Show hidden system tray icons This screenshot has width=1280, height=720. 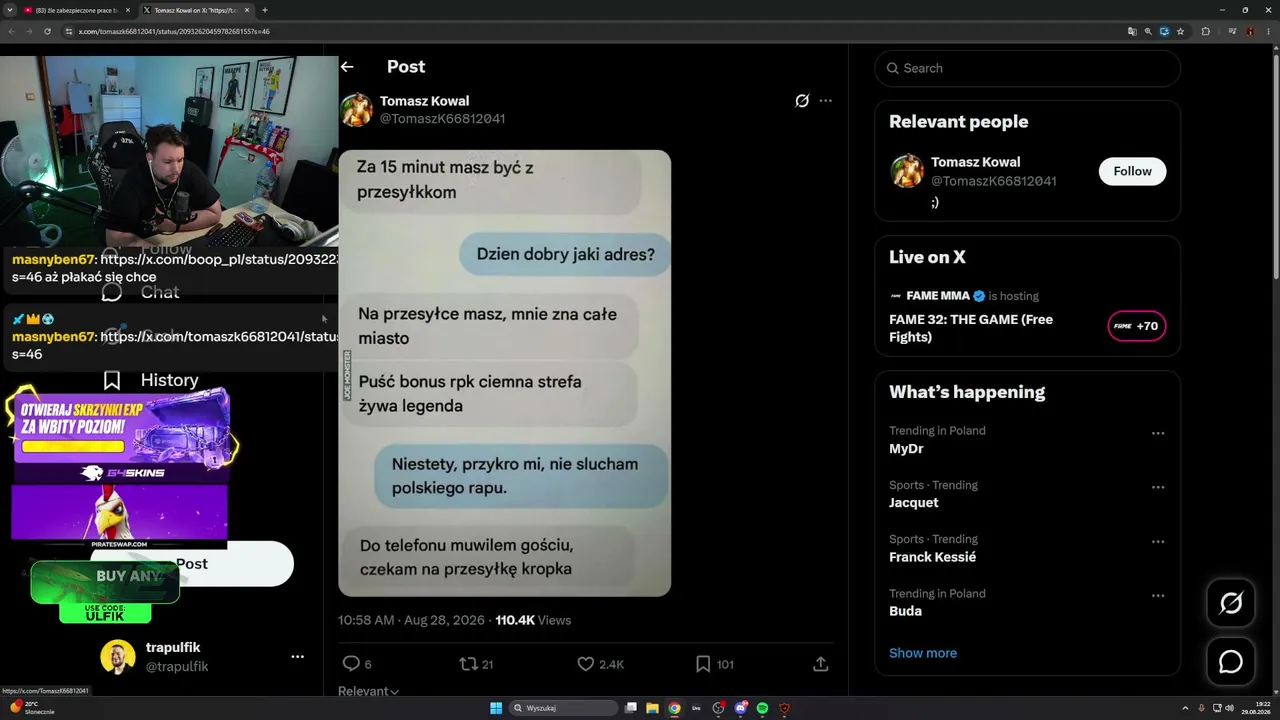click(1186, 708)
